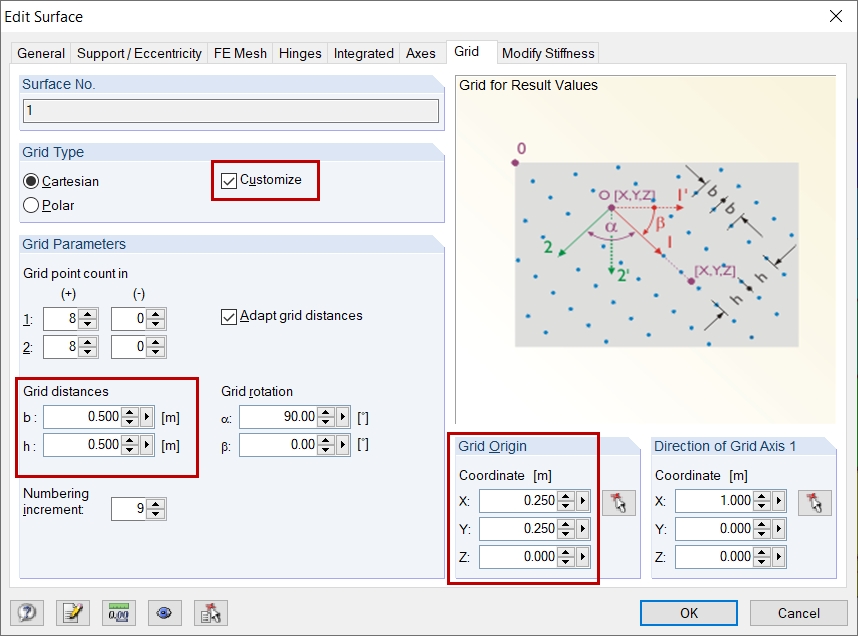The width and height of the screenshot is (858, 636).
Task: Open the FE Mesh tab
Action: [x=240, y=53]
